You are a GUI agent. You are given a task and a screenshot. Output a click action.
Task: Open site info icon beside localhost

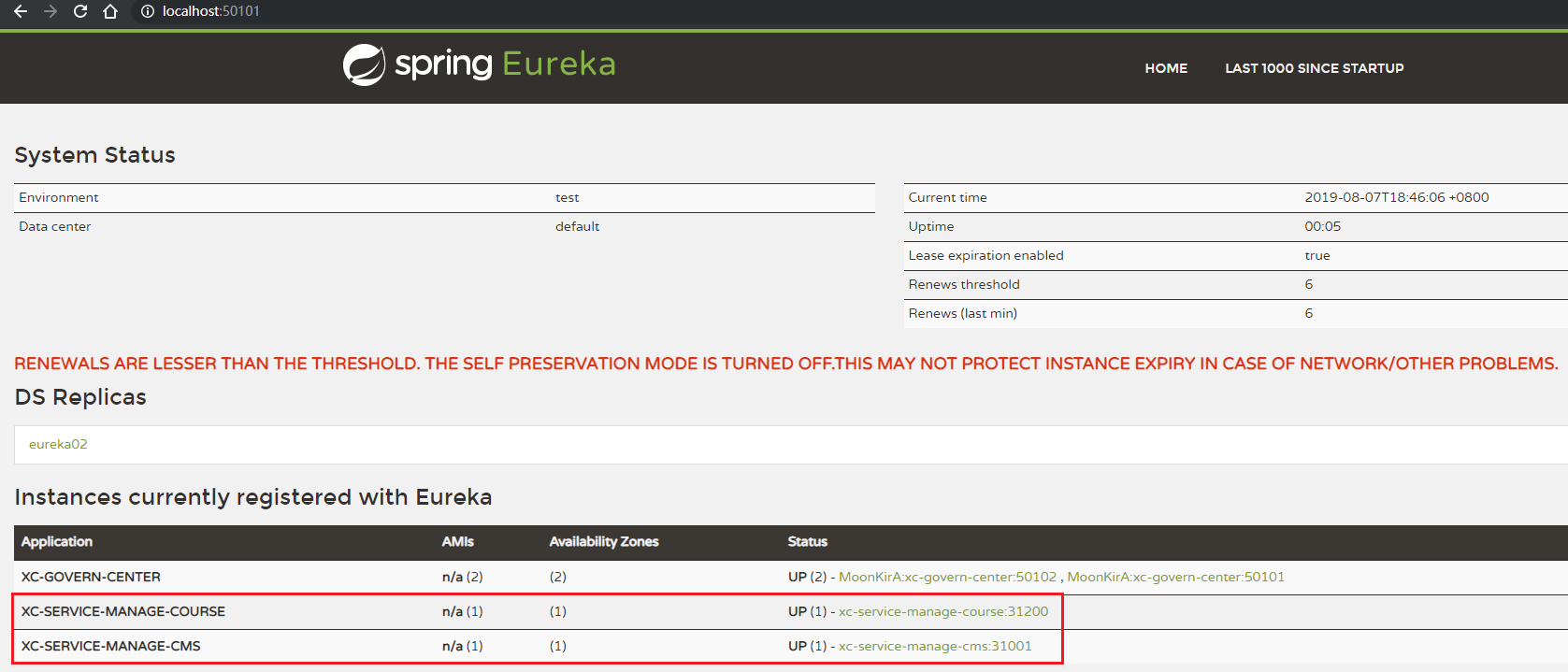pos(148,11)
